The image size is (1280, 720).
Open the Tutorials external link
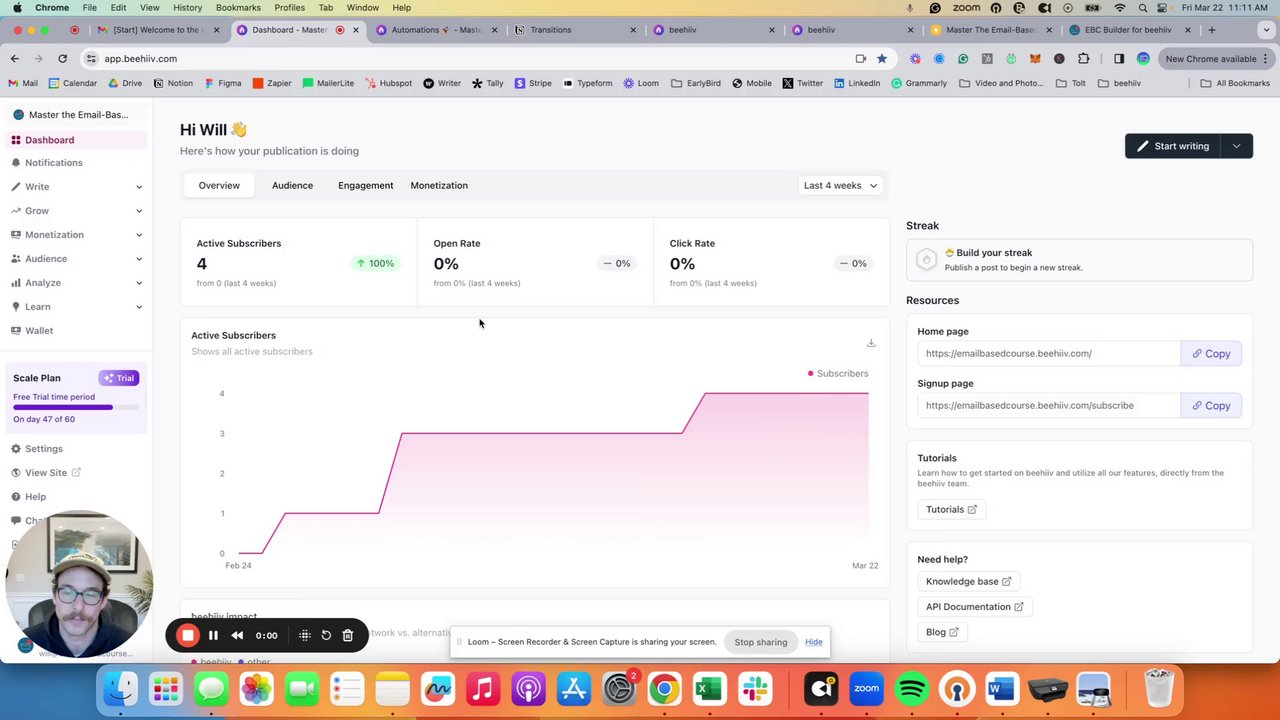click(x=951, y=509)
